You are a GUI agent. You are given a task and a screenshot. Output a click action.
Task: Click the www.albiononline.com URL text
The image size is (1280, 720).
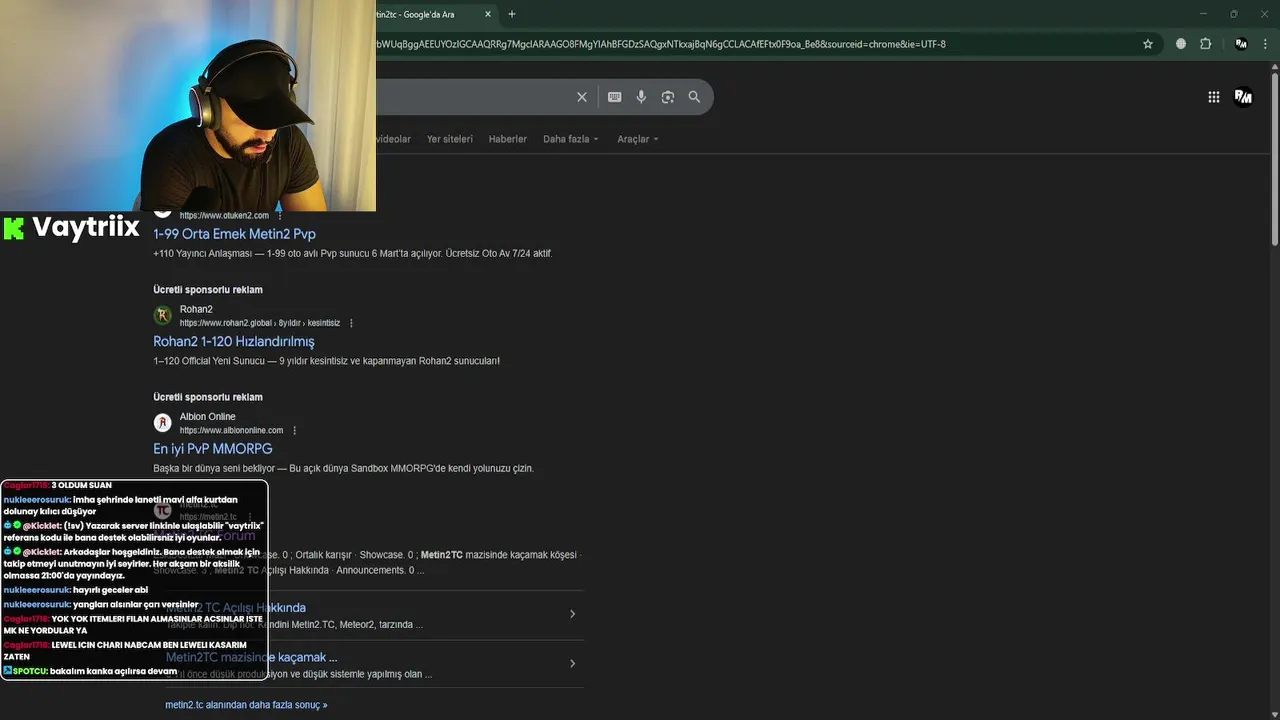pyautogui.click(x=231, y=430)
